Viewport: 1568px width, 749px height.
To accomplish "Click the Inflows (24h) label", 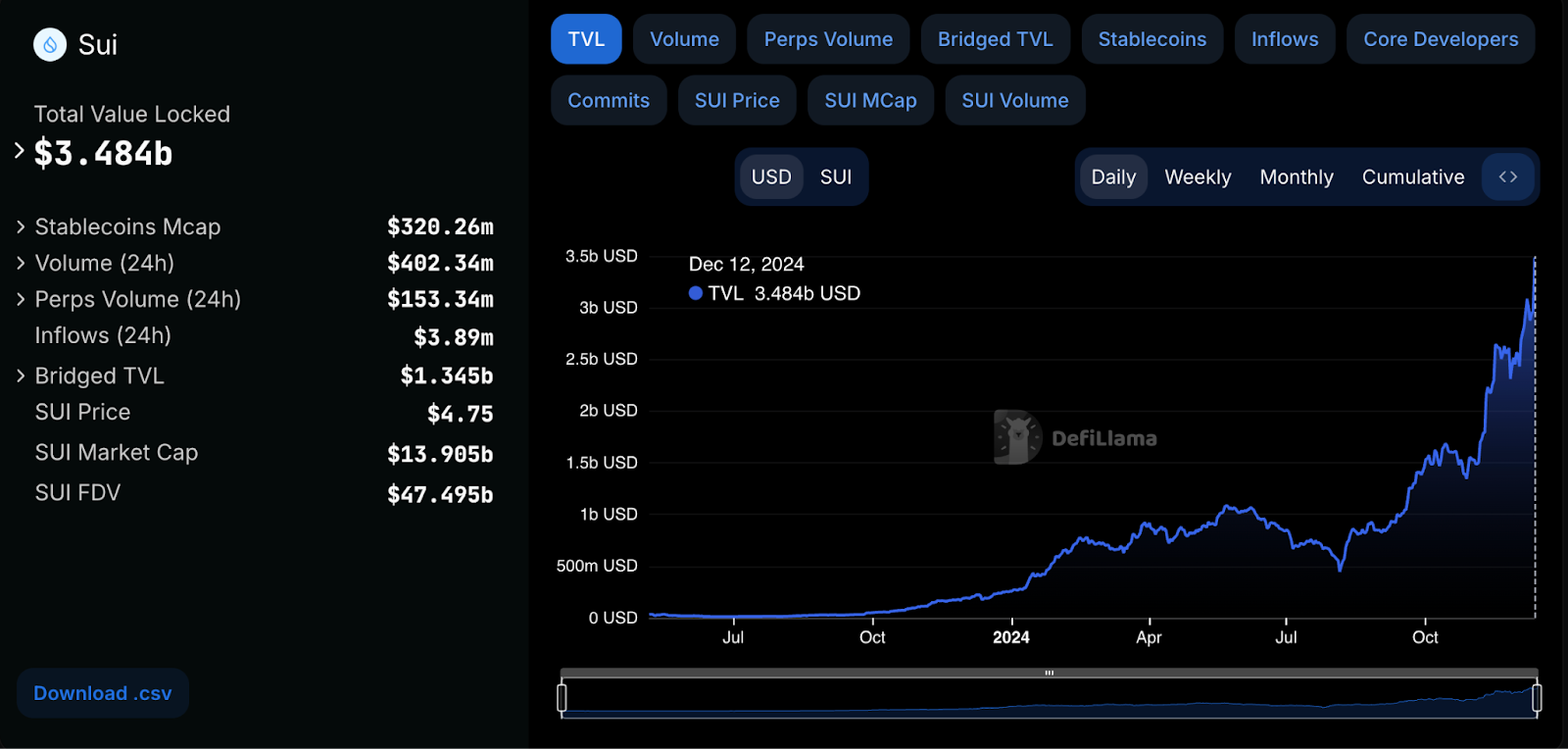I will tap(103, 335).
